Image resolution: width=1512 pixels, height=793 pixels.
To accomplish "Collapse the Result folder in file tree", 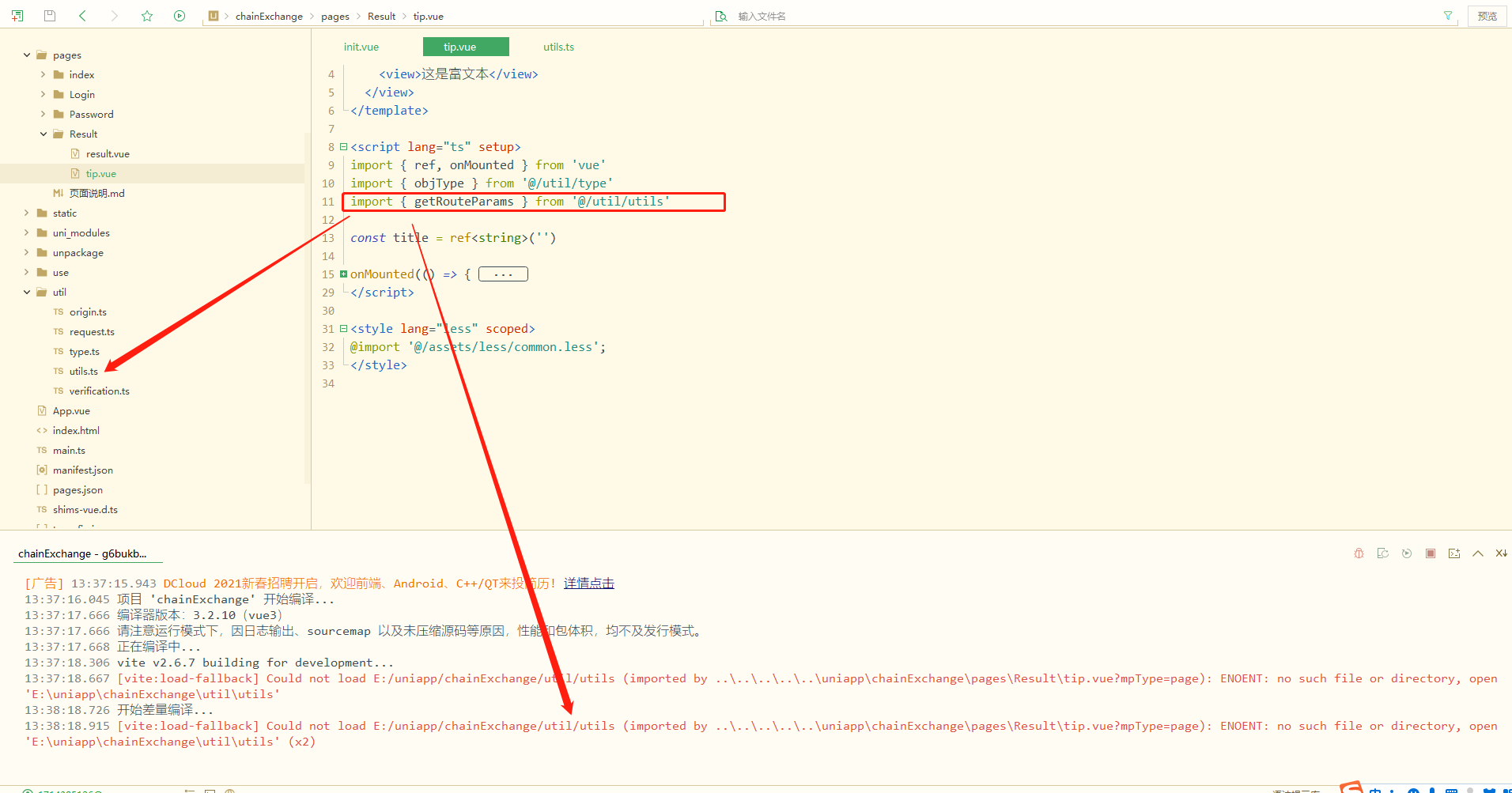I will click(x=43, y=134).
